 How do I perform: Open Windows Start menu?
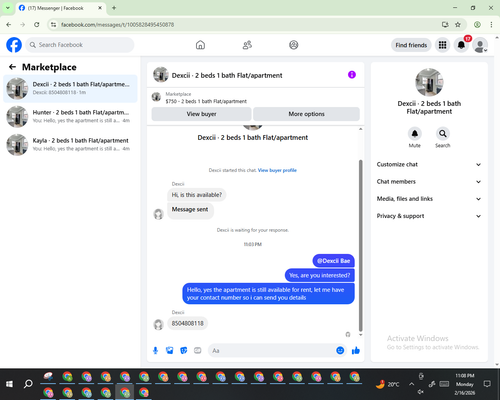[9, 384]
